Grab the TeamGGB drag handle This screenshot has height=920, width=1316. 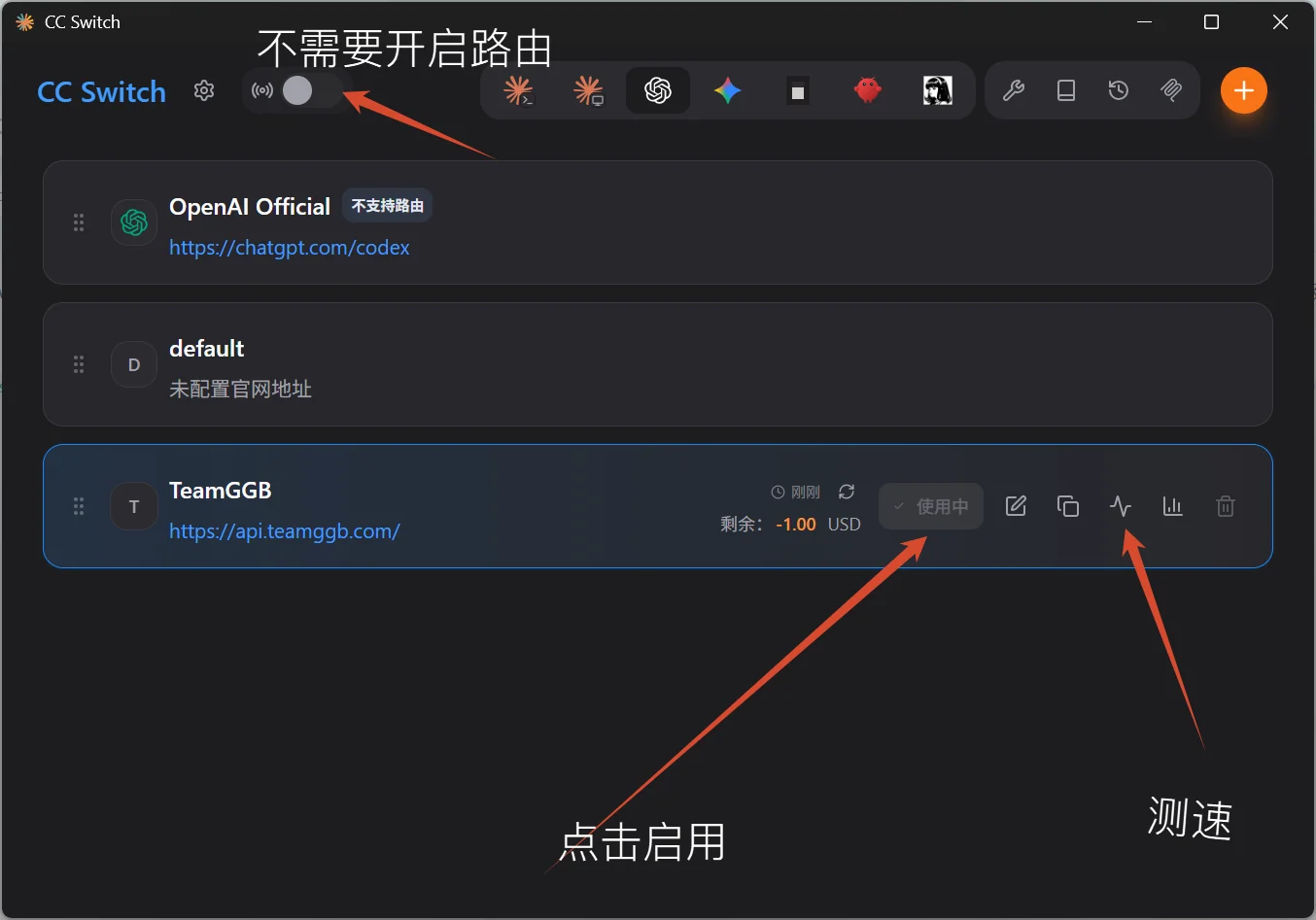(79, 506)
